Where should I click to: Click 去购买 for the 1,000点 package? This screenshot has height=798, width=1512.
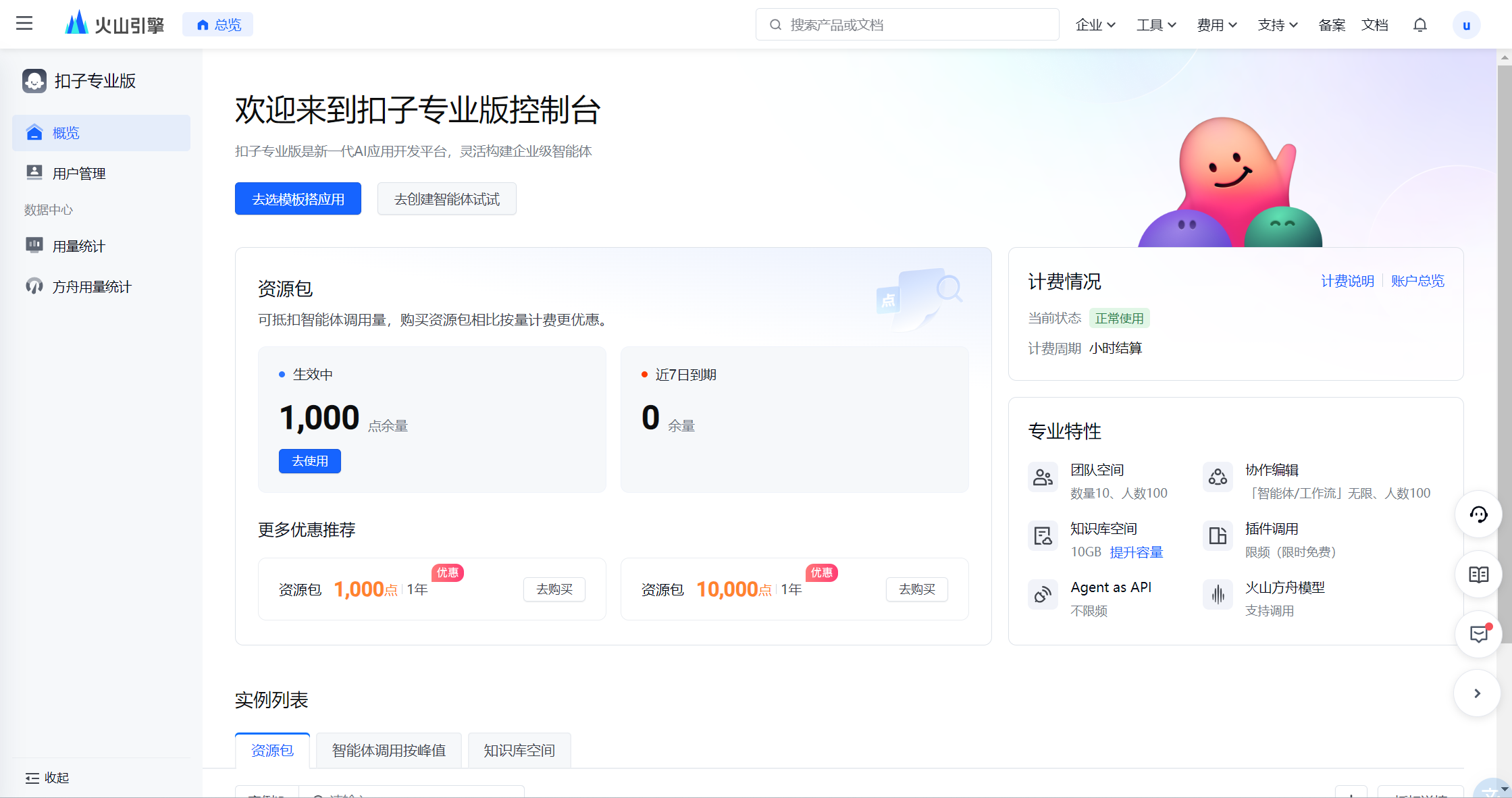click(554, 589)
